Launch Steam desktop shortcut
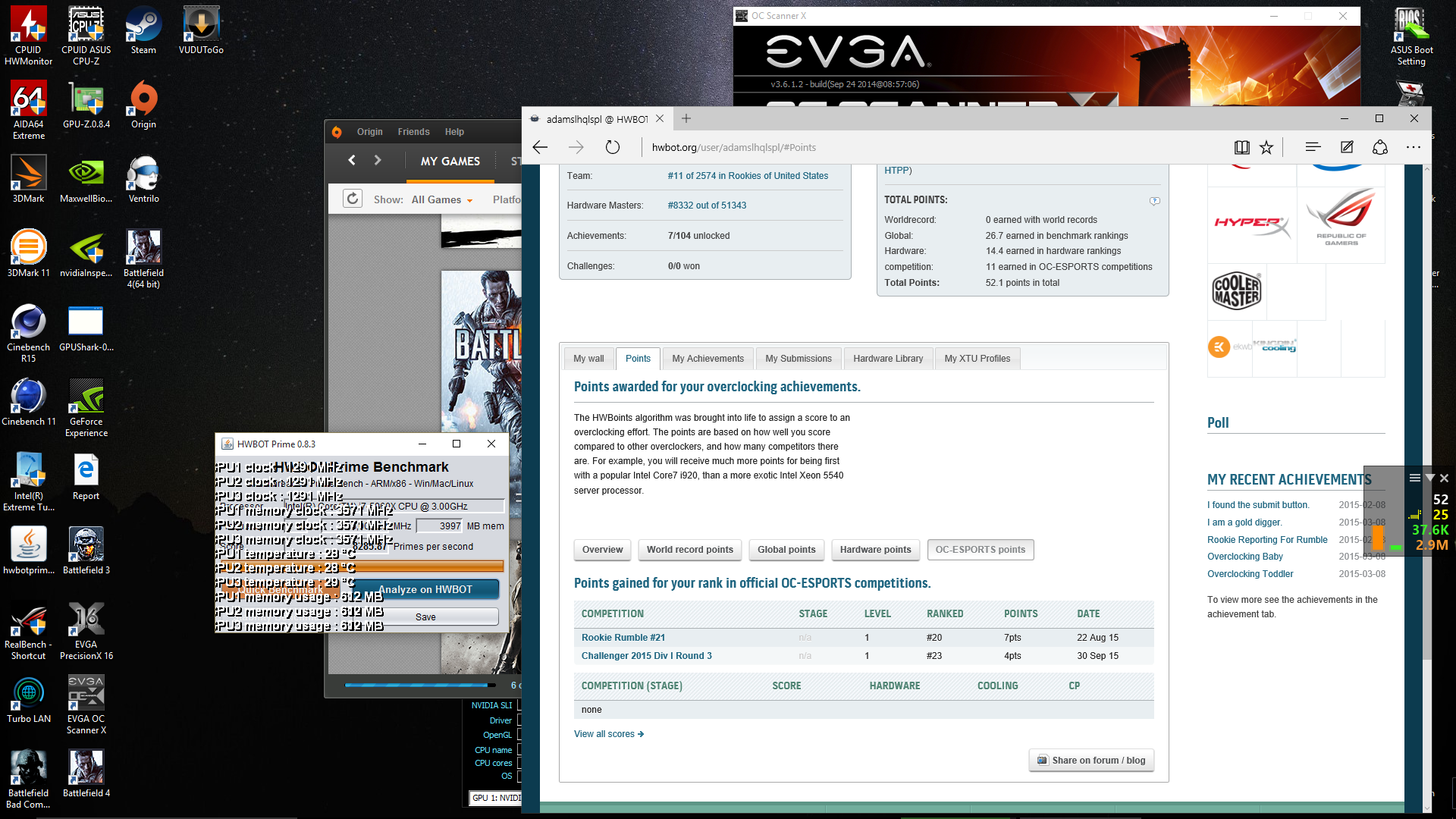Image resolution: width=1456 pixels, height=819 pixels. [143, 30]
